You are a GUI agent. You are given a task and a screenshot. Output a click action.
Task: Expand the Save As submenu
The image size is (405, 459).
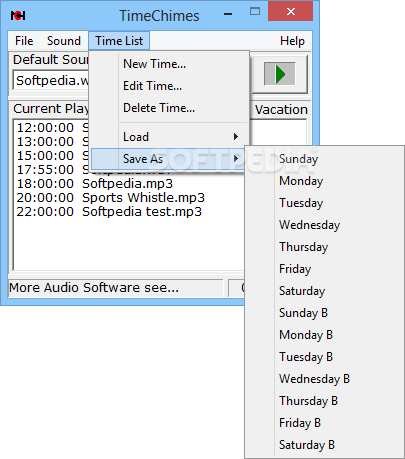[x=168, y=159]
